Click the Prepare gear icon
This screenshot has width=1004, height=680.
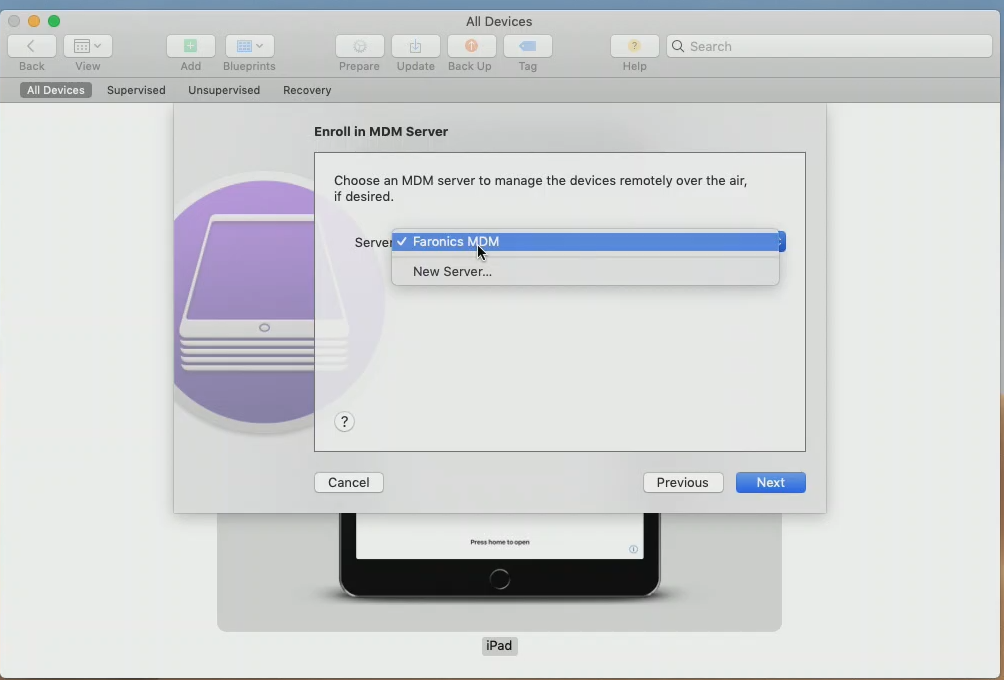point(359,46)
